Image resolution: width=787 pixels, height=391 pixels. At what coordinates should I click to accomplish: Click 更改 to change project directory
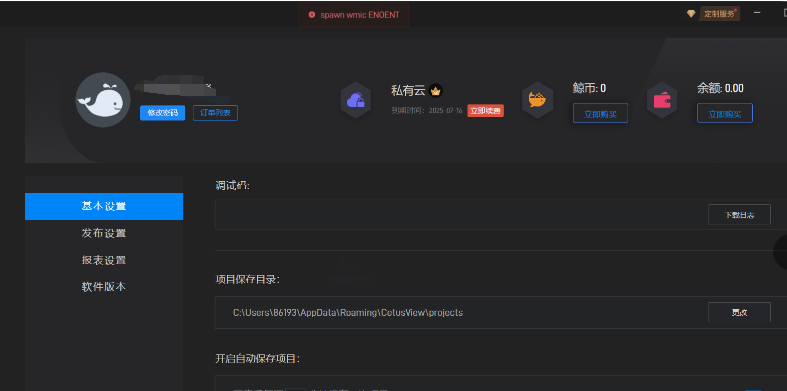(739, 312)
